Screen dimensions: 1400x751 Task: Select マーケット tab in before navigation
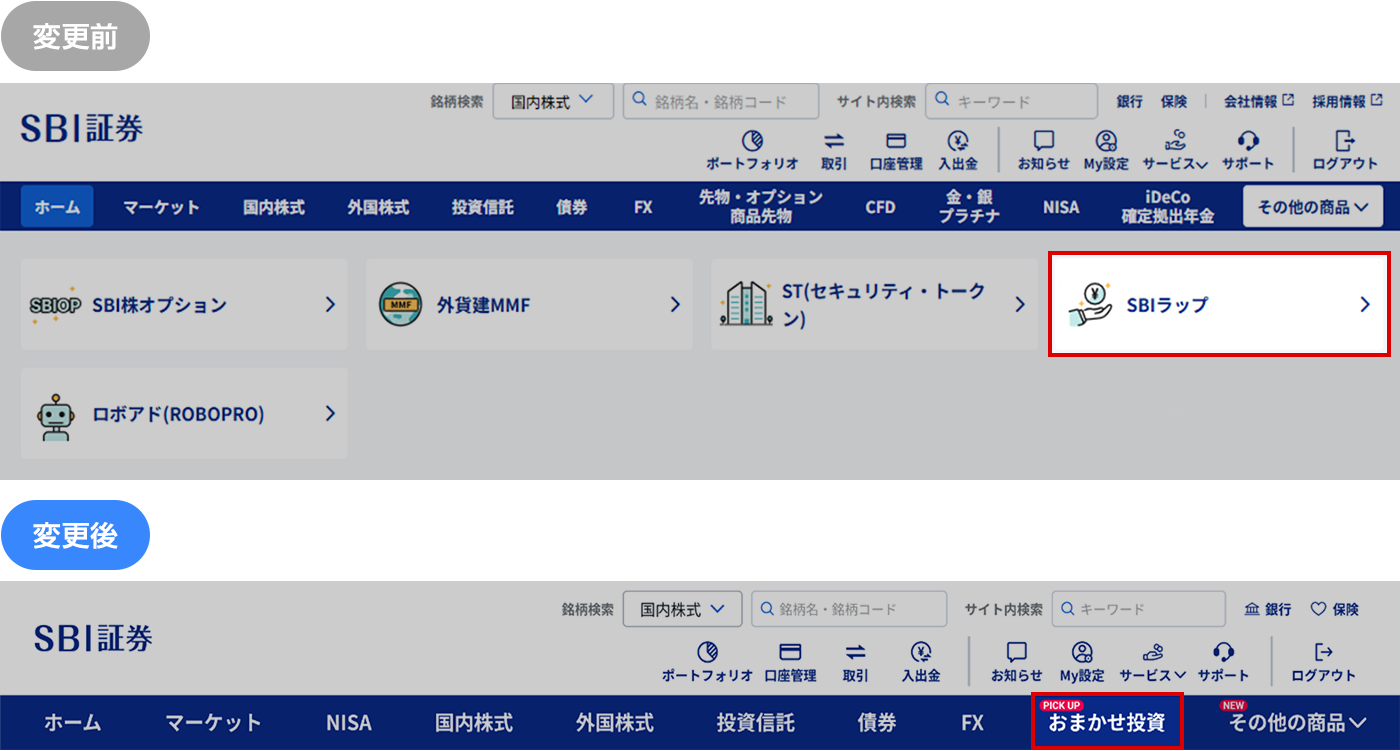pyautogui.click(x=161, y=207)
